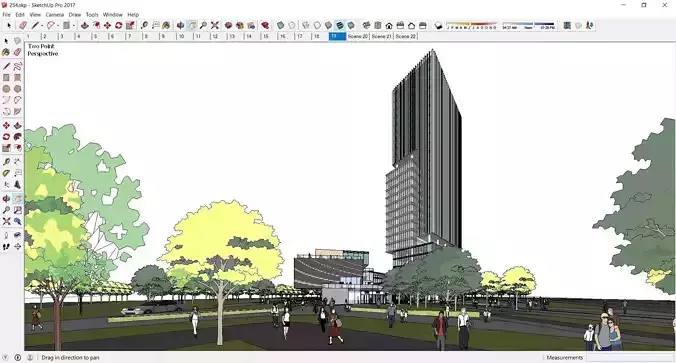Viewport: 676px width, 363px height.
Task: Open the File menu
Action: click(x=6, y=15)
